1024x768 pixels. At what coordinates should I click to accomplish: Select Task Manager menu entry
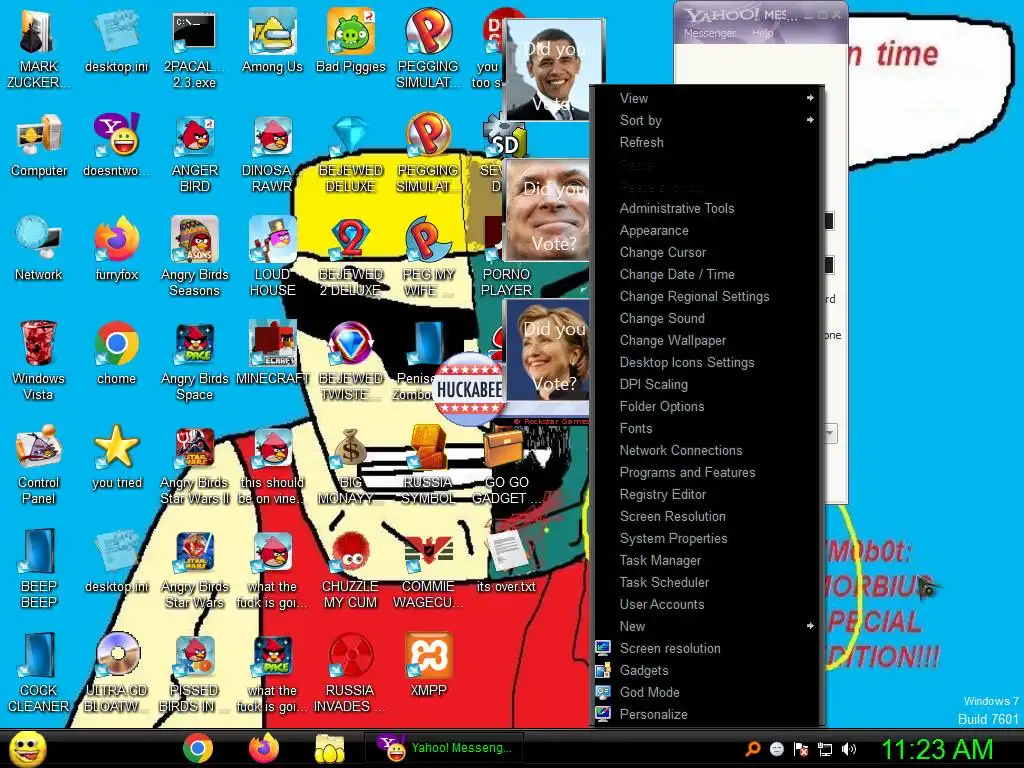(x=707, y=560)
